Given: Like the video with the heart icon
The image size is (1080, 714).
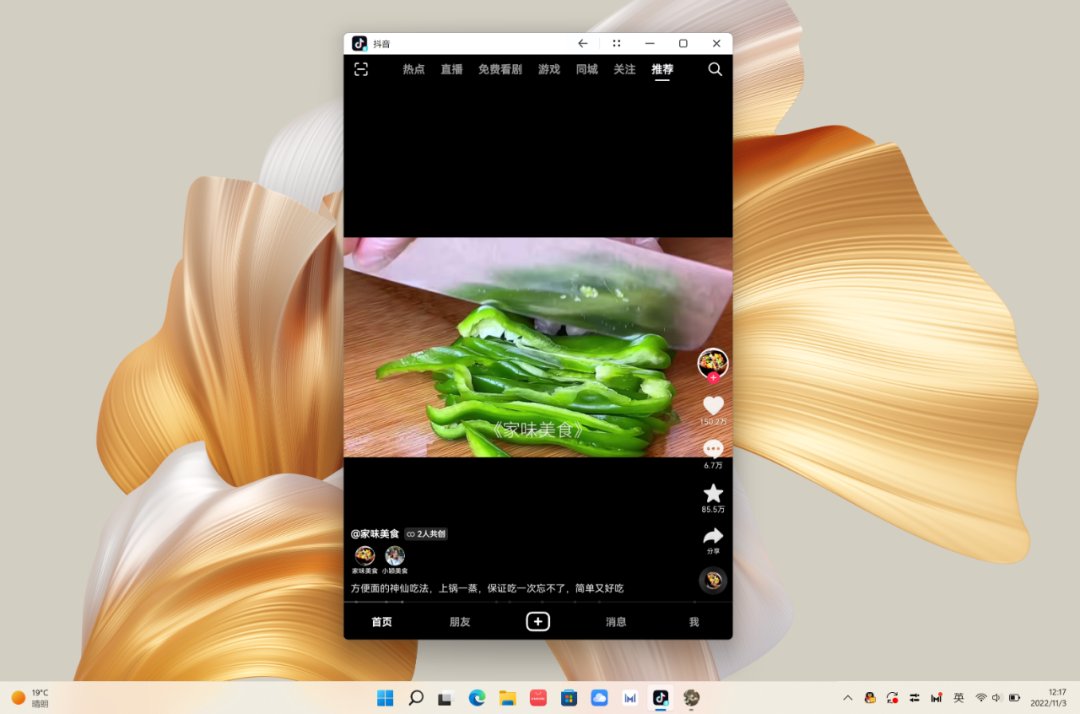Looking at the screenshot, I should point(713,405).
